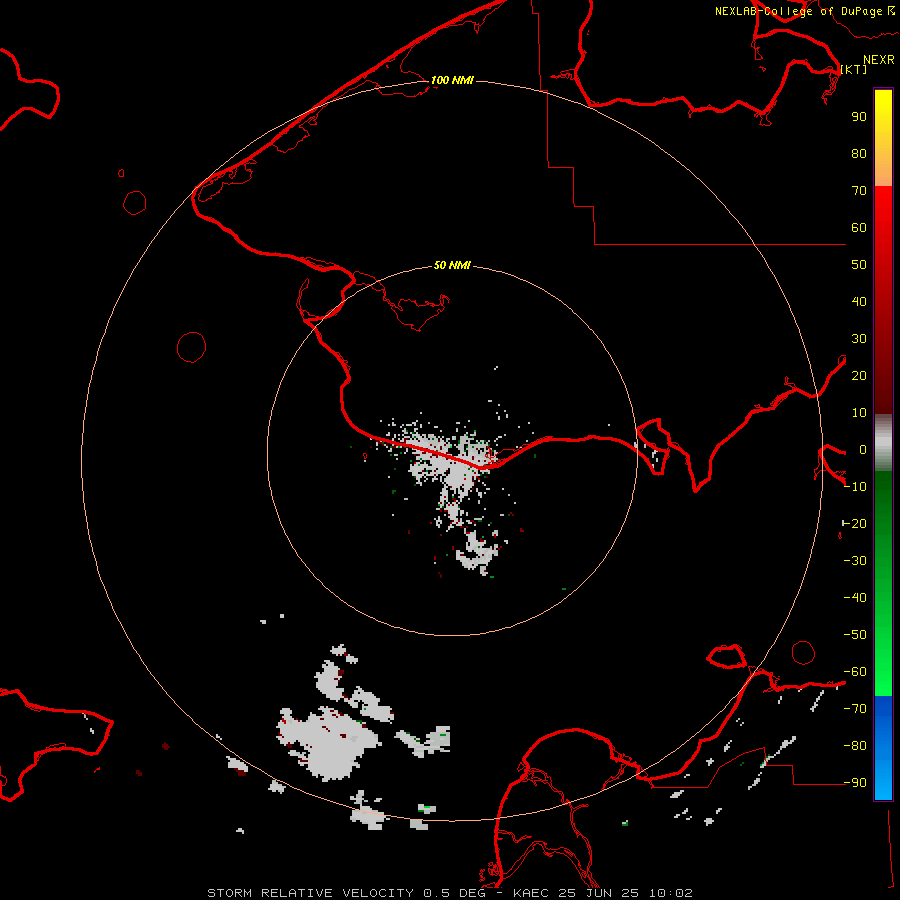Screen dimensions: 900x900
Task: Select the positive 10 scale value
Action: [859, 413]
